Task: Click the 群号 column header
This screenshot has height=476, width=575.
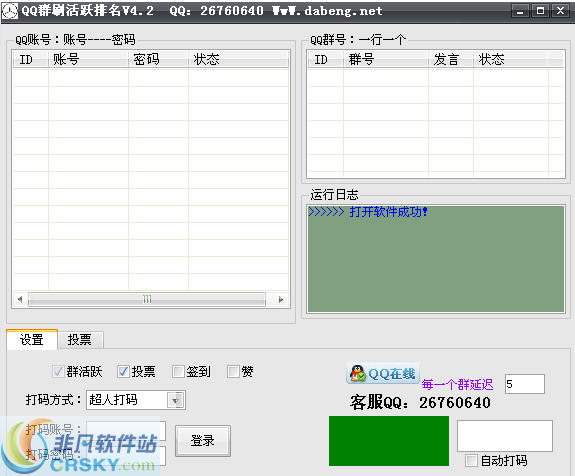Action: pyautogui.click(x=386, y=59)
